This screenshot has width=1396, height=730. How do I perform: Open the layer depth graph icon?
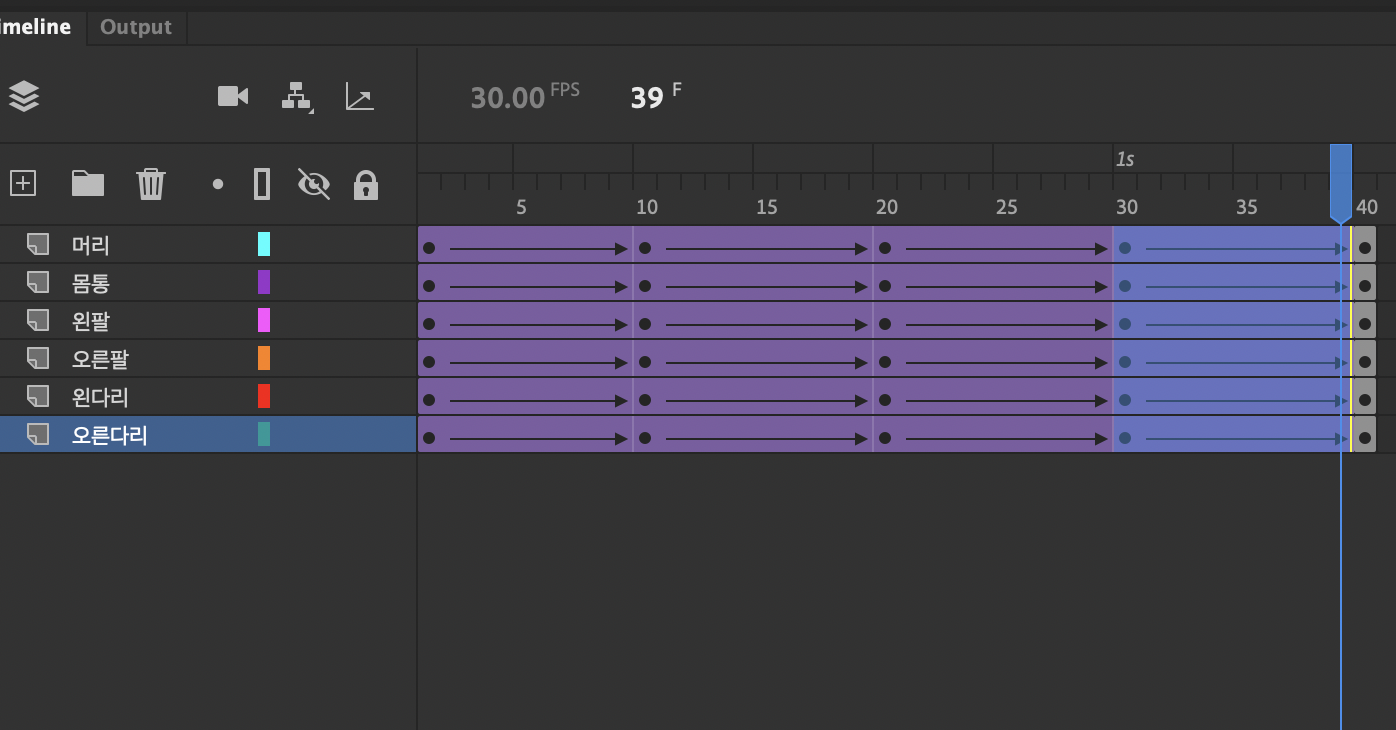360,96
